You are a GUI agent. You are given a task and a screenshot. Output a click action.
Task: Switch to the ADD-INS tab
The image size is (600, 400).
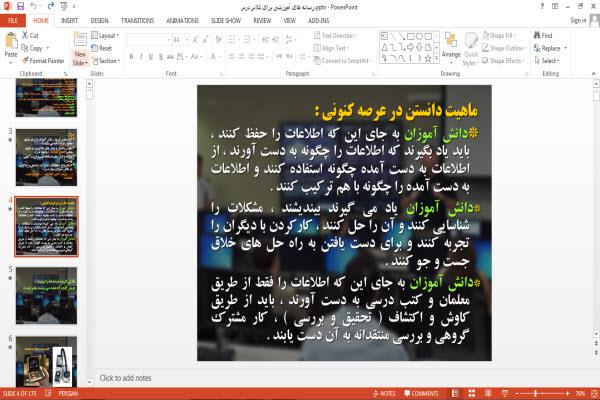tap(319, 21)
